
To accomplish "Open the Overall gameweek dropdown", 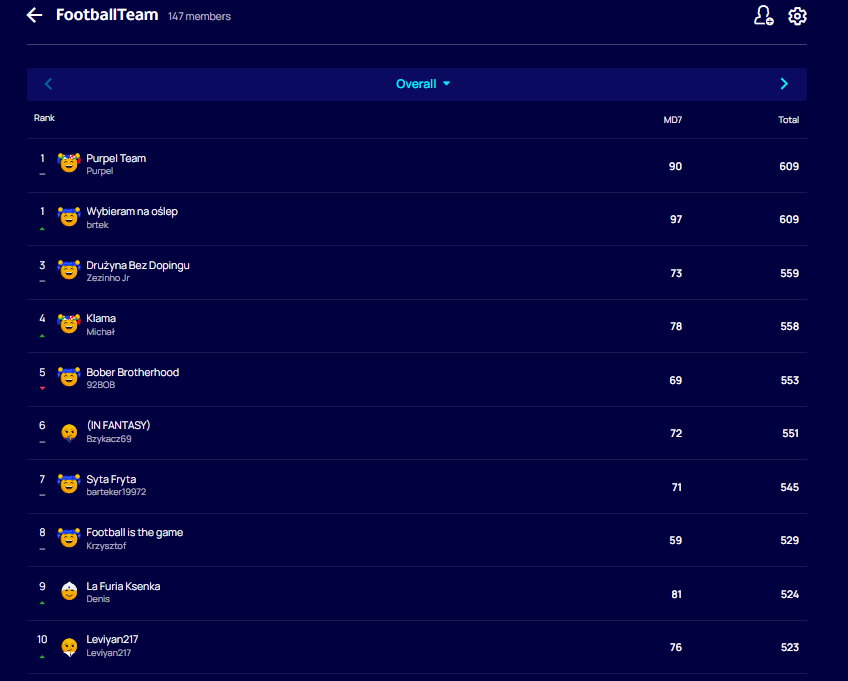I will (x=423, y=83).
